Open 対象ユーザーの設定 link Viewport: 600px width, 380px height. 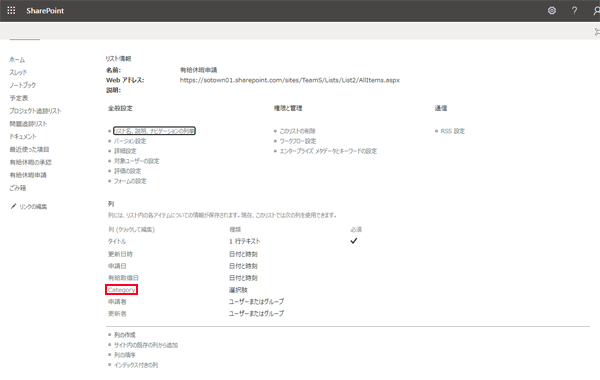click(x=137, y=161)
